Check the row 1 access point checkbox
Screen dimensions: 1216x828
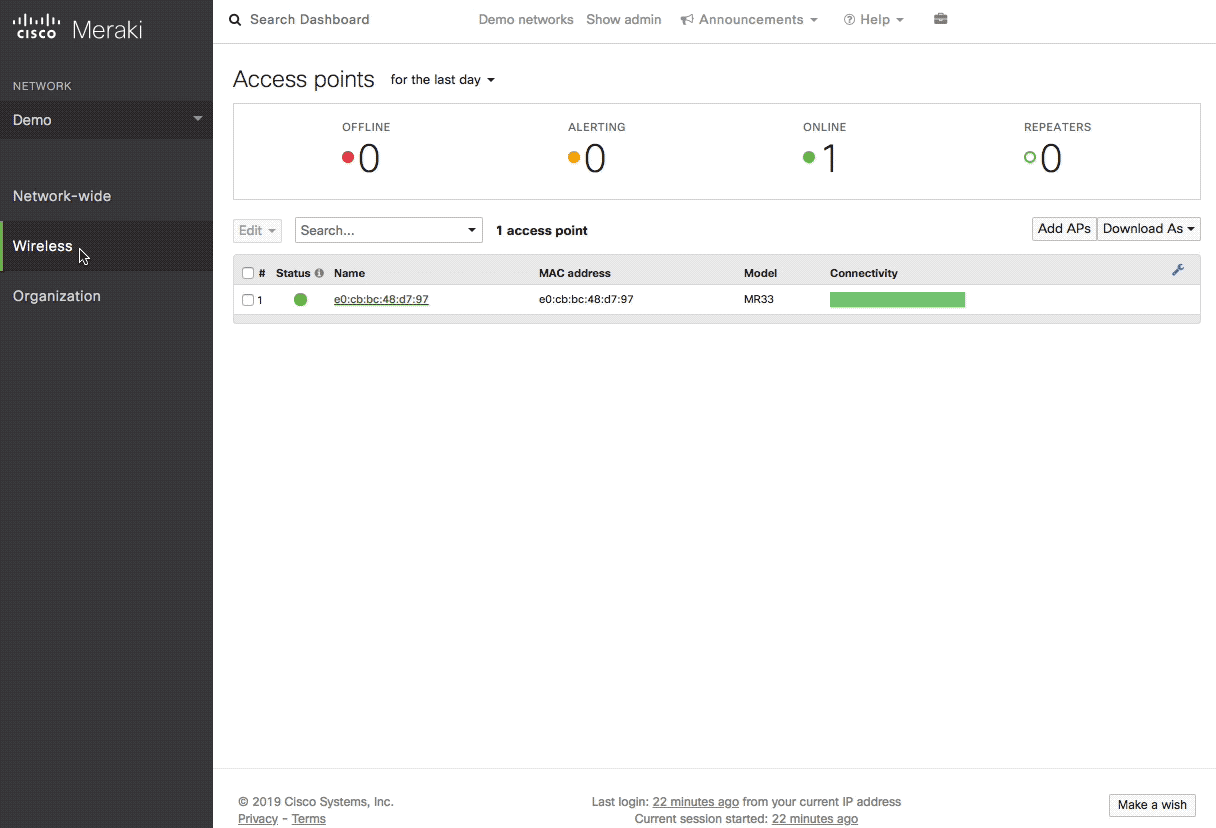[x=248, y=300]
